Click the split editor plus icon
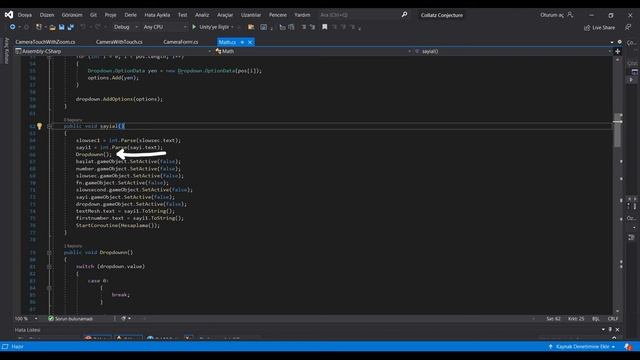640x360 pixels. click(618, 51)
